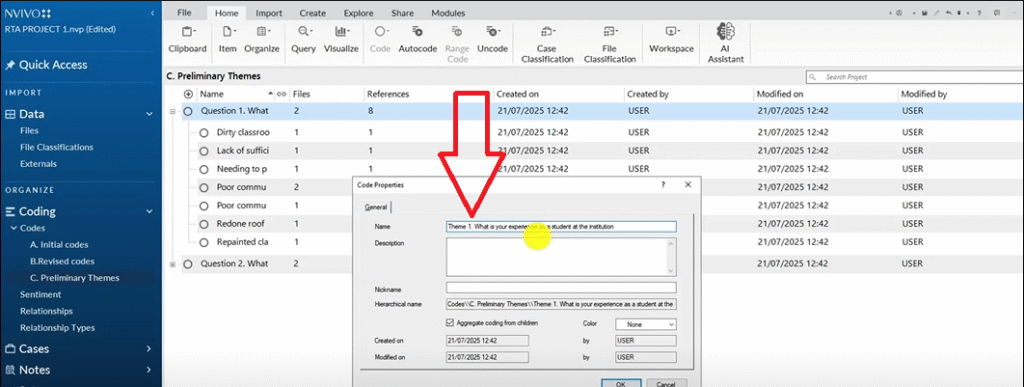This screenshot has height=387, width=1024.
Task: Open the Color dropdown set to None
Action: pos(646,324)
